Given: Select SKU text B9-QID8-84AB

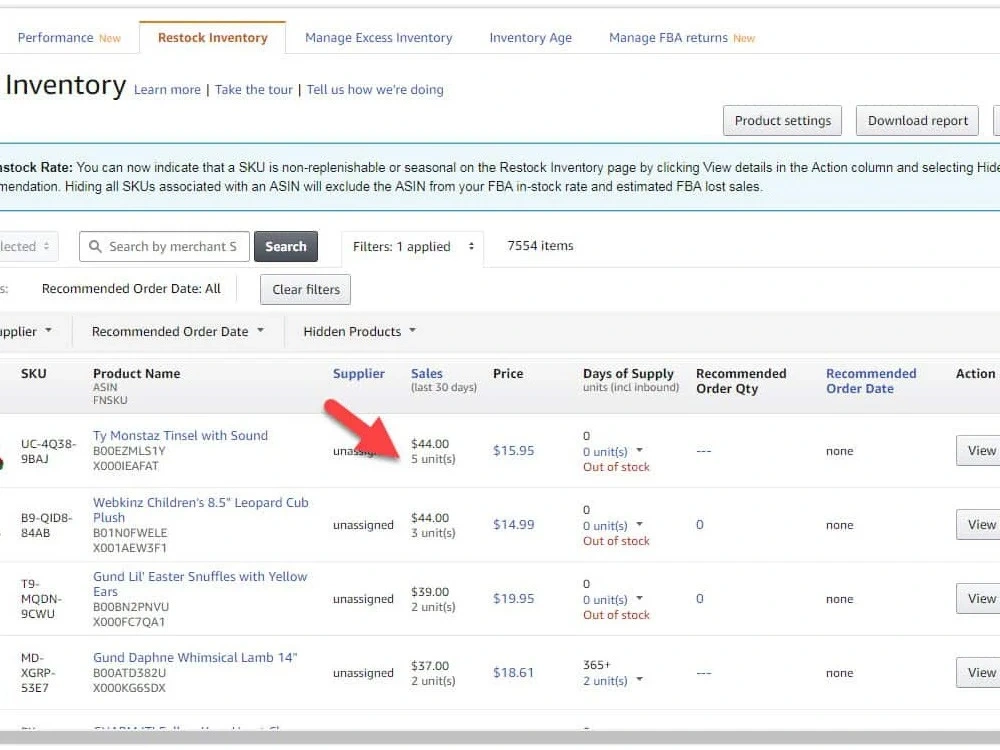Looking at the screenshot, I should click(x=47, y=525).
